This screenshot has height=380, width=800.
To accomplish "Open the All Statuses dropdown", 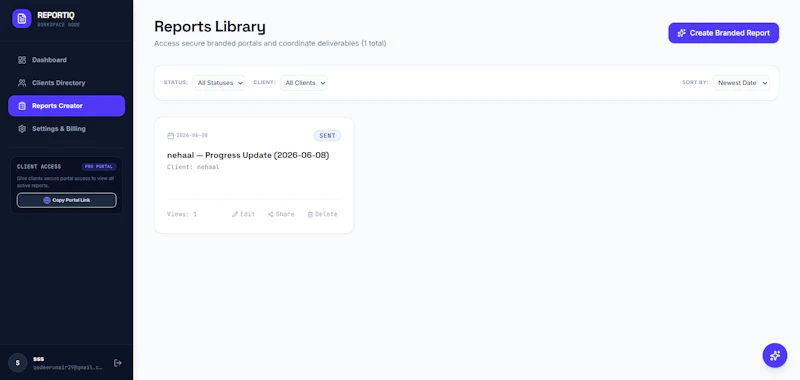I will click(218, 83).
